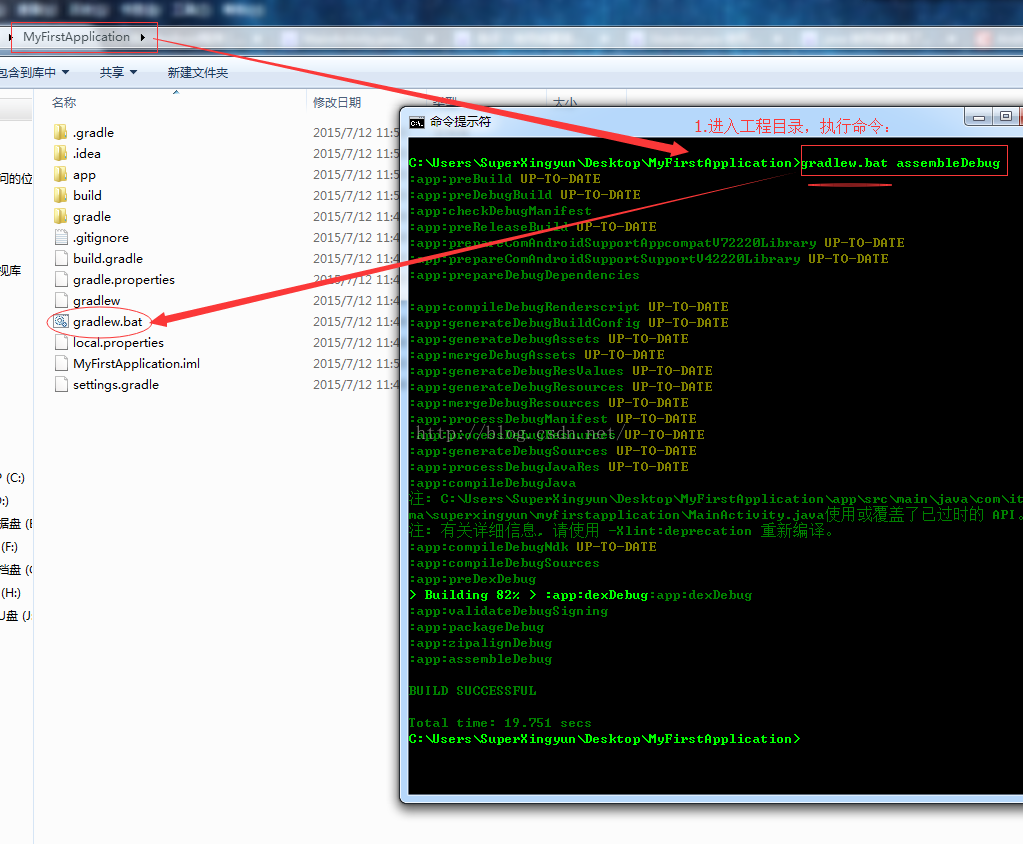Image resolution: width=1023 pixels, height=844 pixels.
Task: Click the modified date of .gradle folder
Action: point(356,132)
